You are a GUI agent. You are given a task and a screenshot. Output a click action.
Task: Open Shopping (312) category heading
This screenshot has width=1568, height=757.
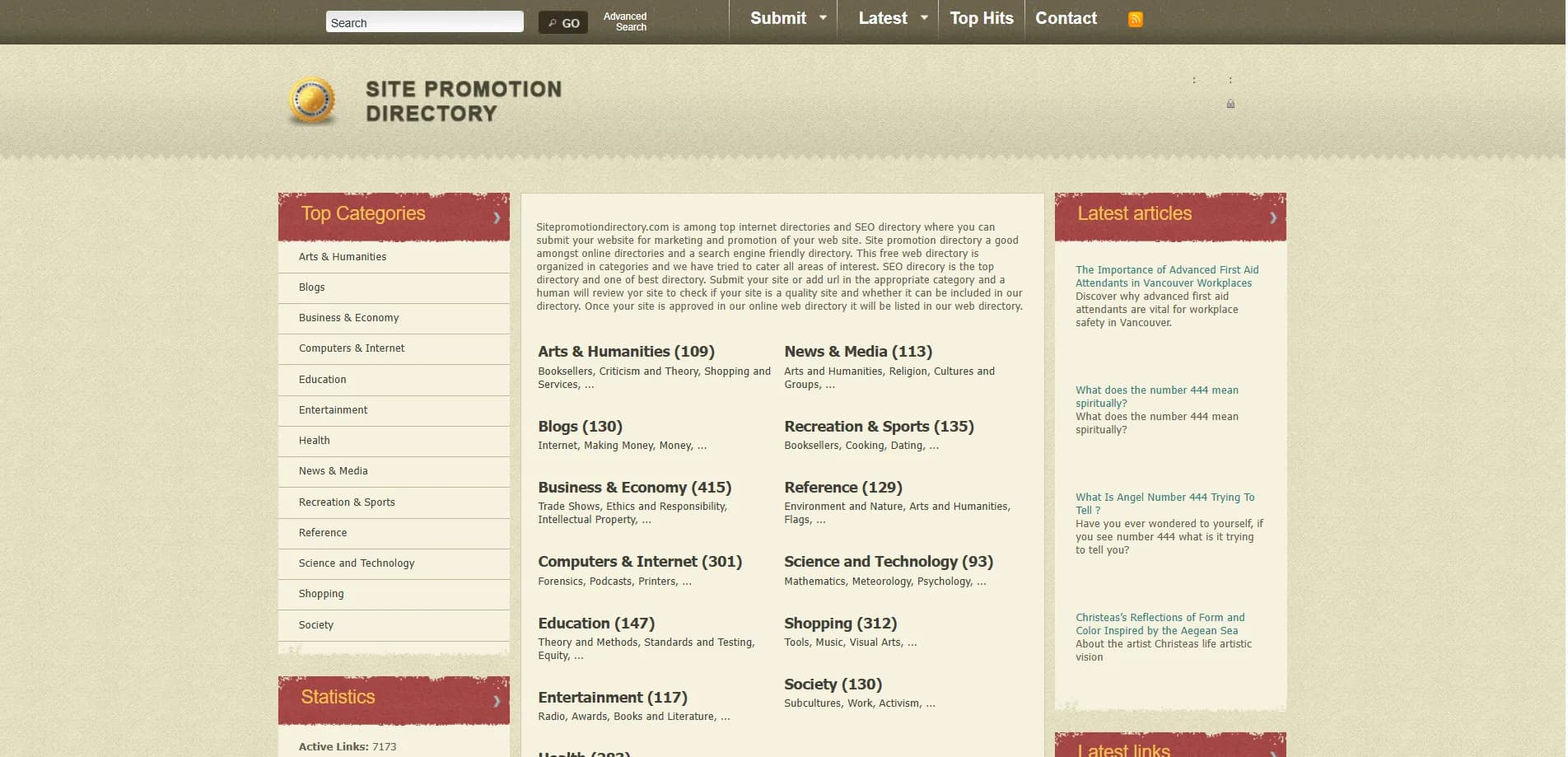(x=841, y=624)
